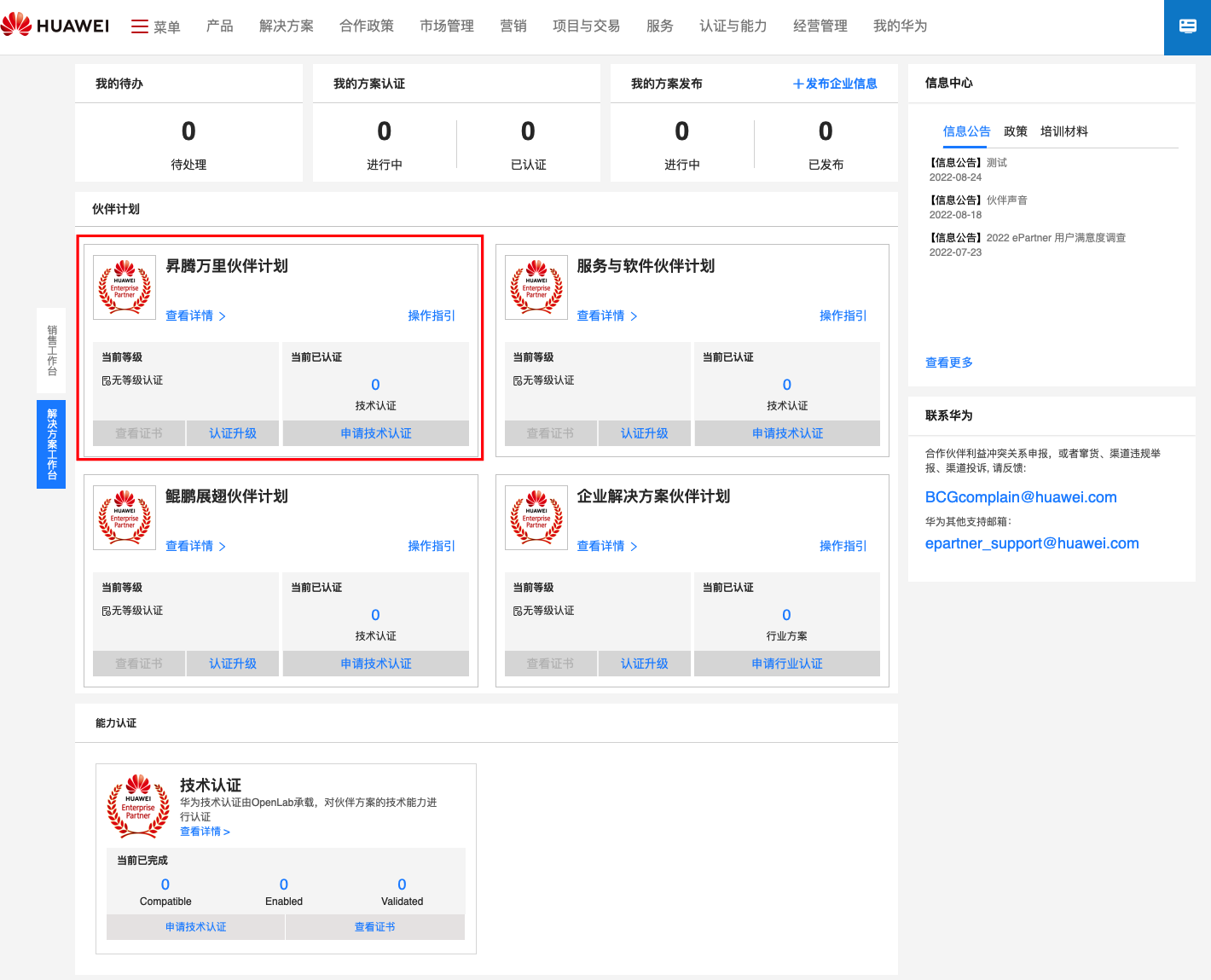Click 查看详情 for 服务与软件伙伴计划
The width and height of the screenshot is (1211, 980).
(607, 316)
